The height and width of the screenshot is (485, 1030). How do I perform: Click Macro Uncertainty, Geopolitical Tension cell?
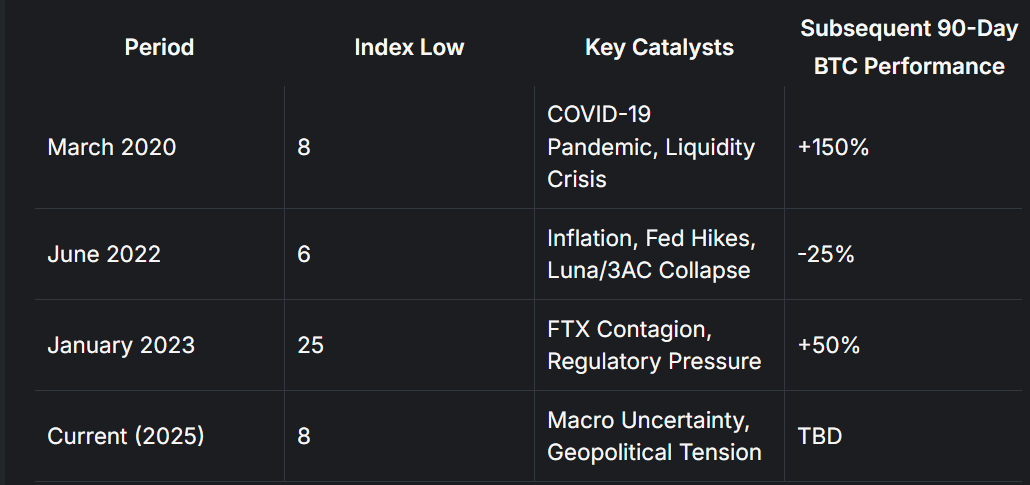click(x=654, y=436)
